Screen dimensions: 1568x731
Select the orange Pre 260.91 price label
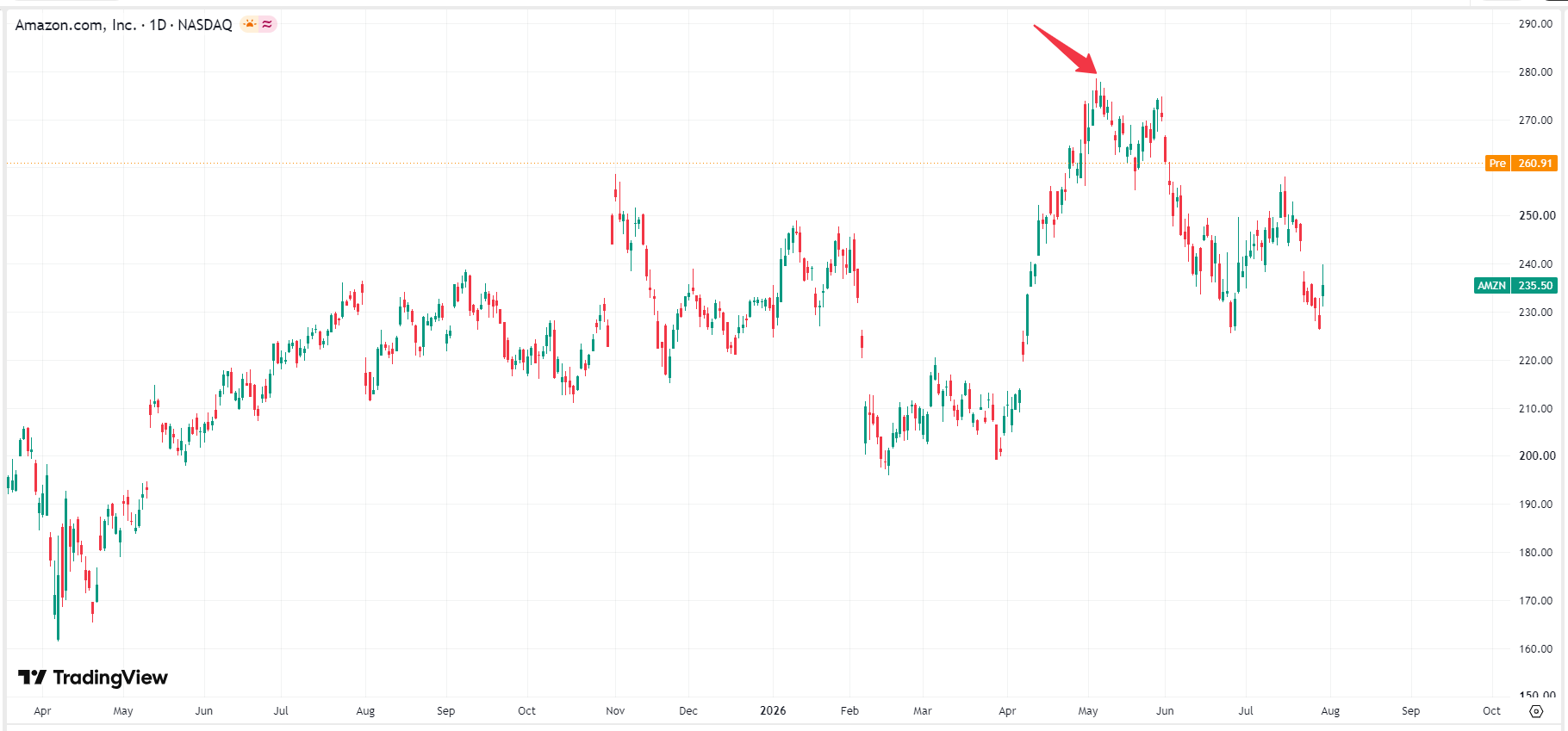click(x=1521, y=163)
